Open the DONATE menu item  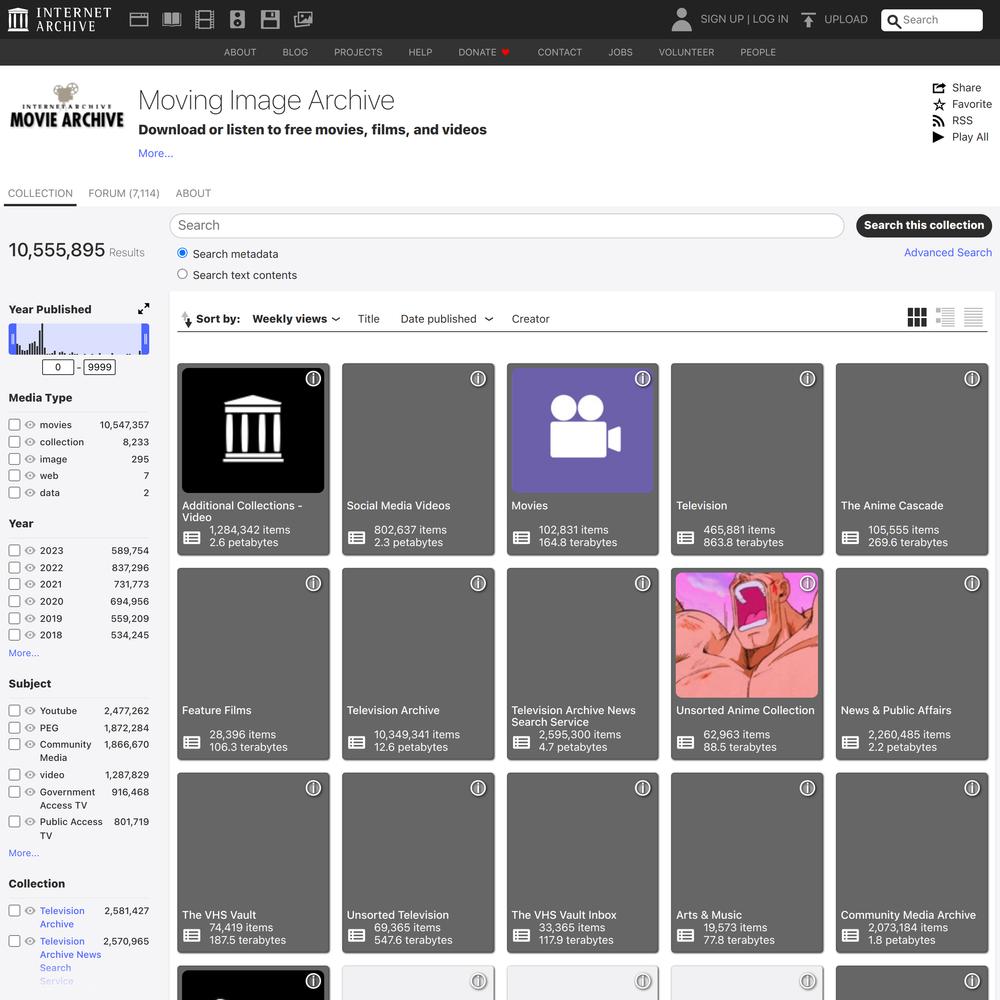tap(483, 52)
